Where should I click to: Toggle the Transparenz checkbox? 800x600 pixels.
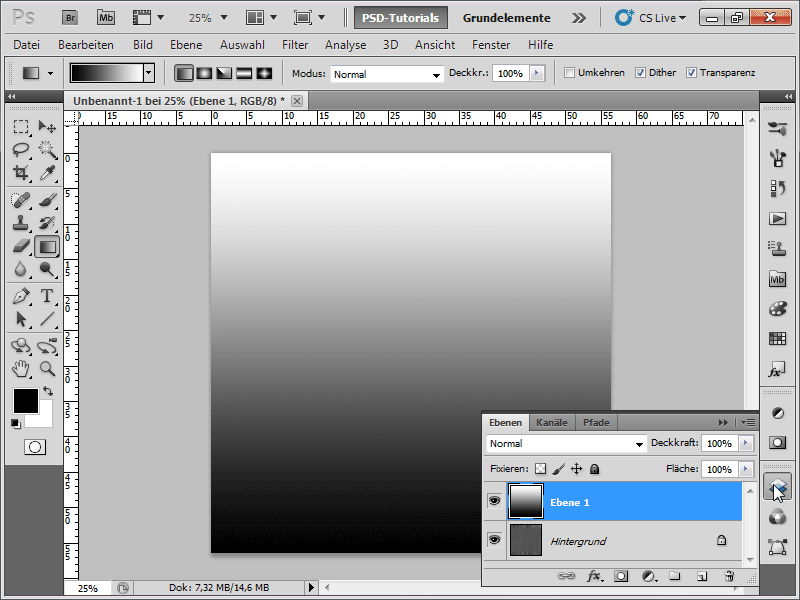click(691, 72)
